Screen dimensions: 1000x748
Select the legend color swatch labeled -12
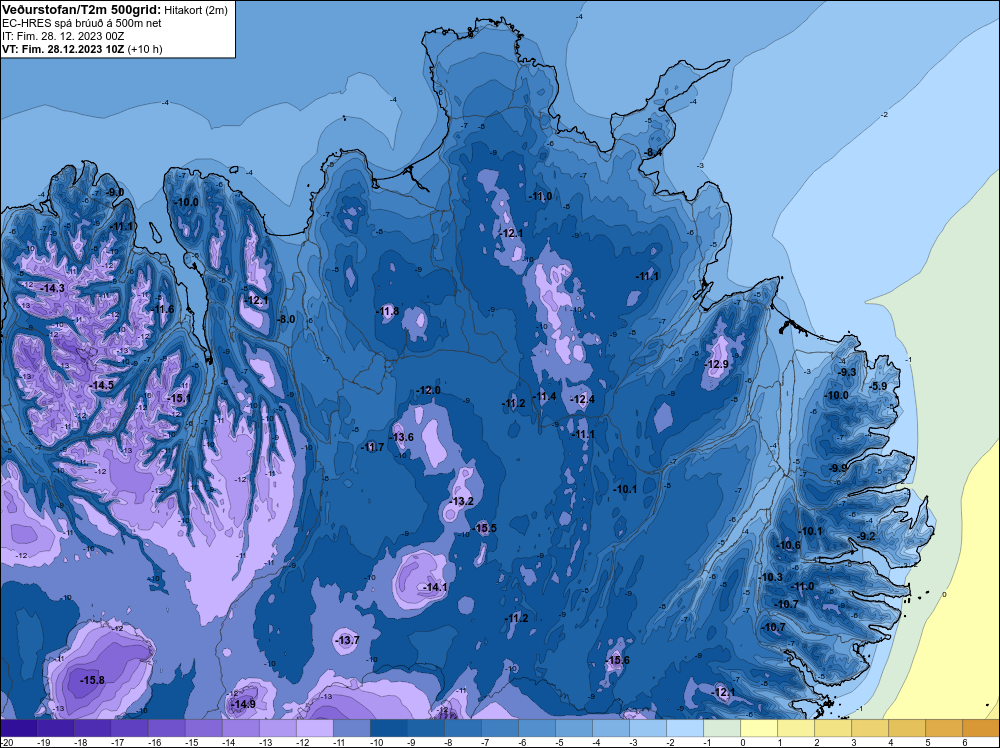click(314, 728)
